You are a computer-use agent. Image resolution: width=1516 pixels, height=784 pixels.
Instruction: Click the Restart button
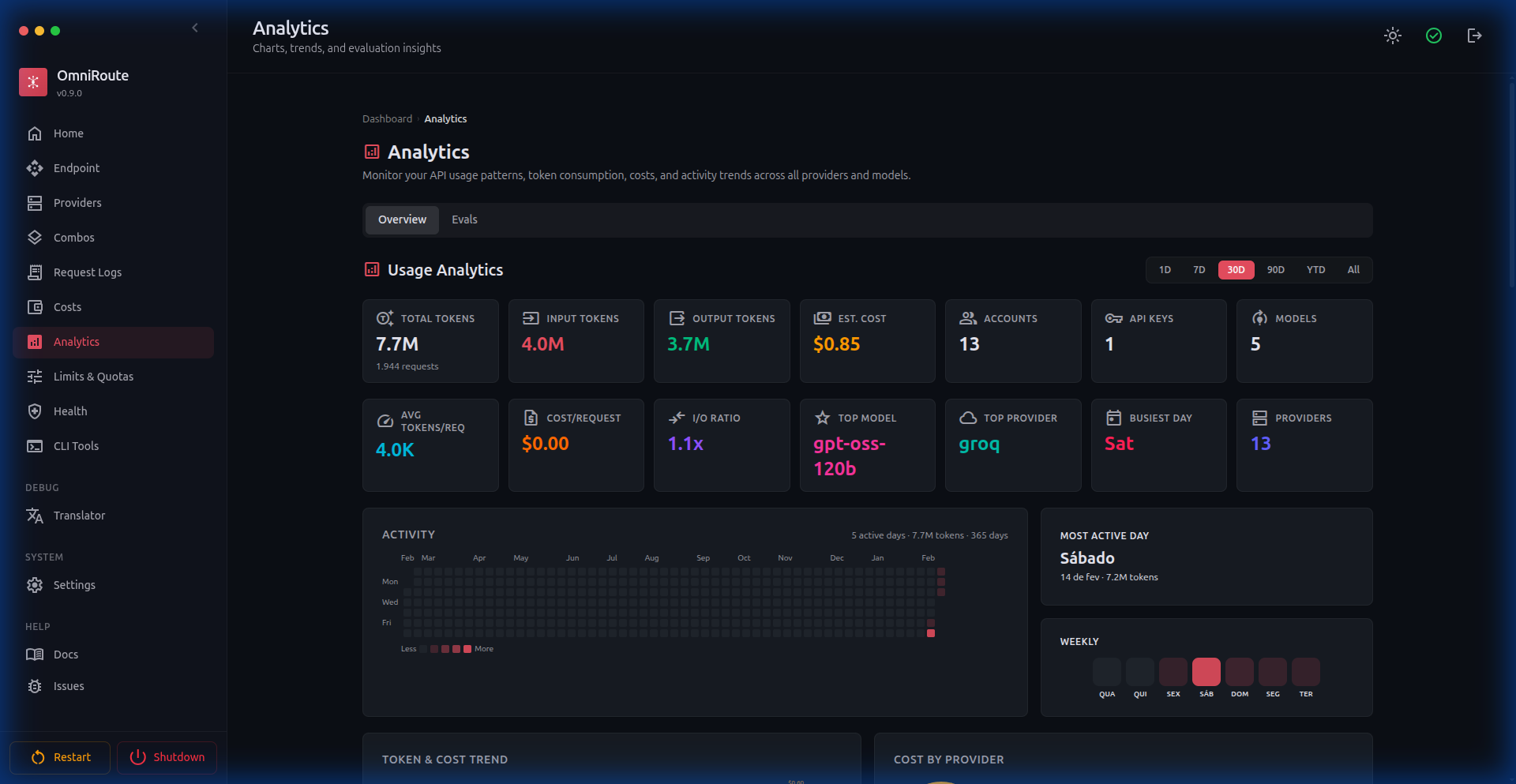click(60, 757)
